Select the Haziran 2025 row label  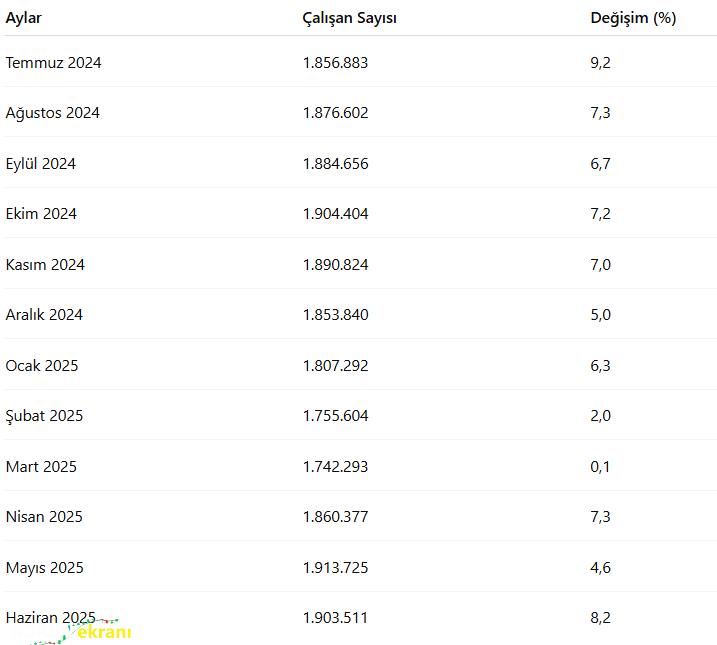coord(50,618)
